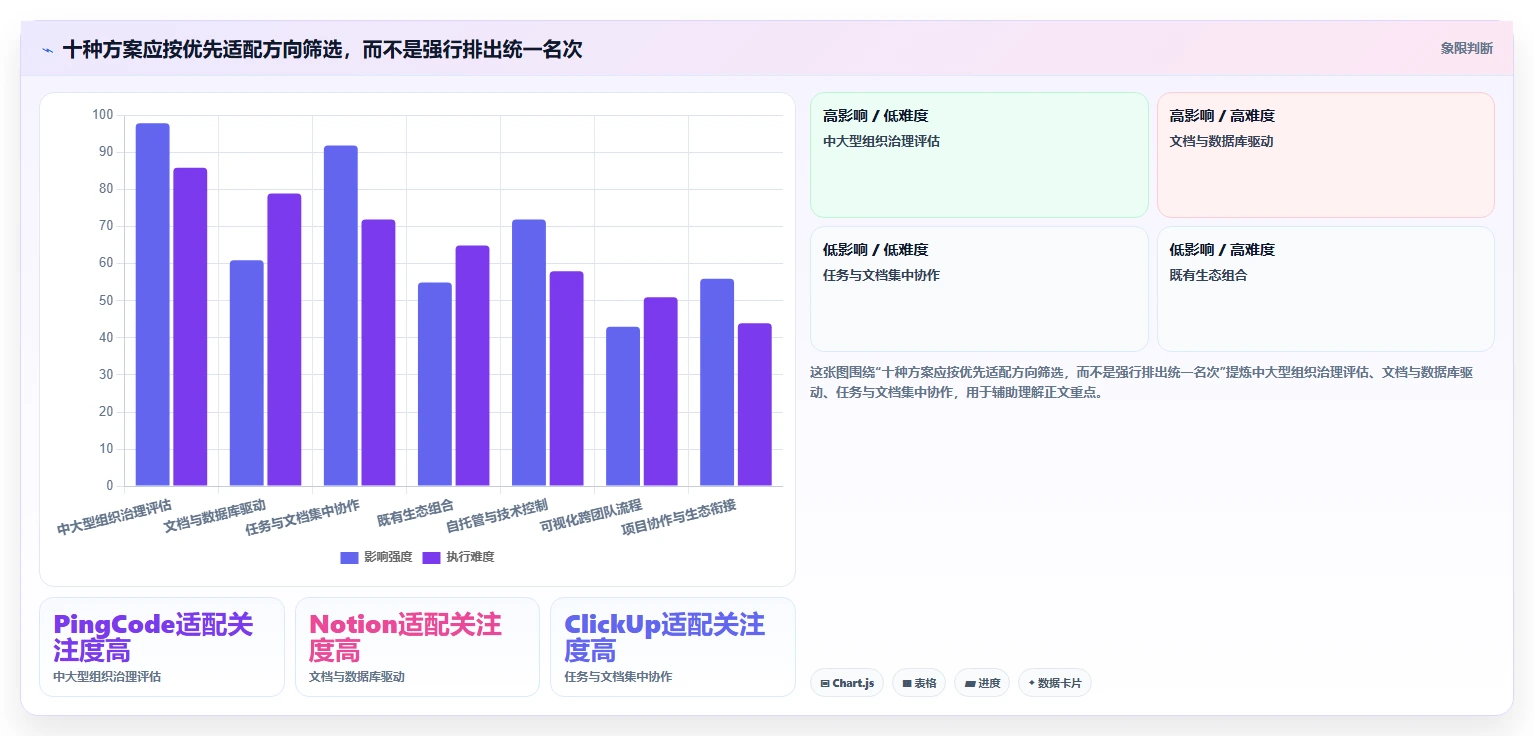Click the 数据卡片 tag
This screenshot has height=736, width=1534.
pyautogui.click(x=1055, y=683)
